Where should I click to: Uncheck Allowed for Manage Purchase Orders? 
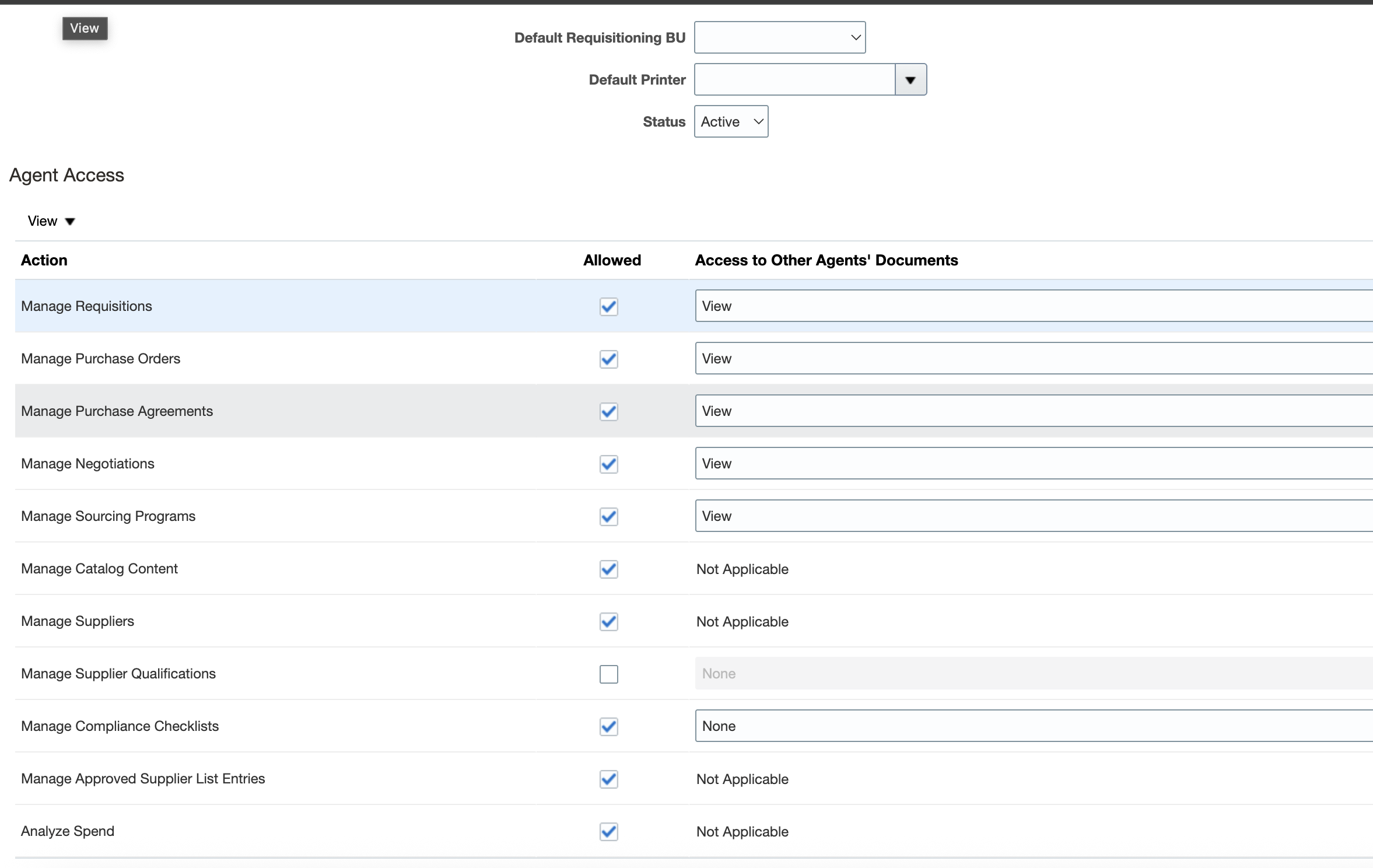pos(608,359)
